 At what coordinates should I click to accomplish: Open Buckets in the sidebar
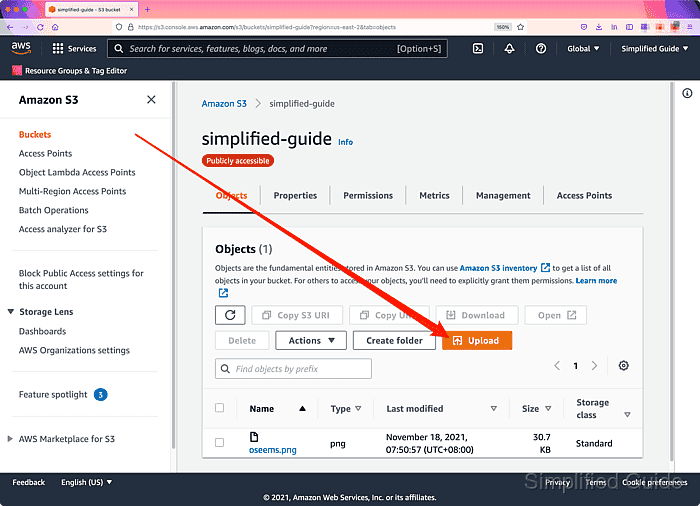click(35, 134)
